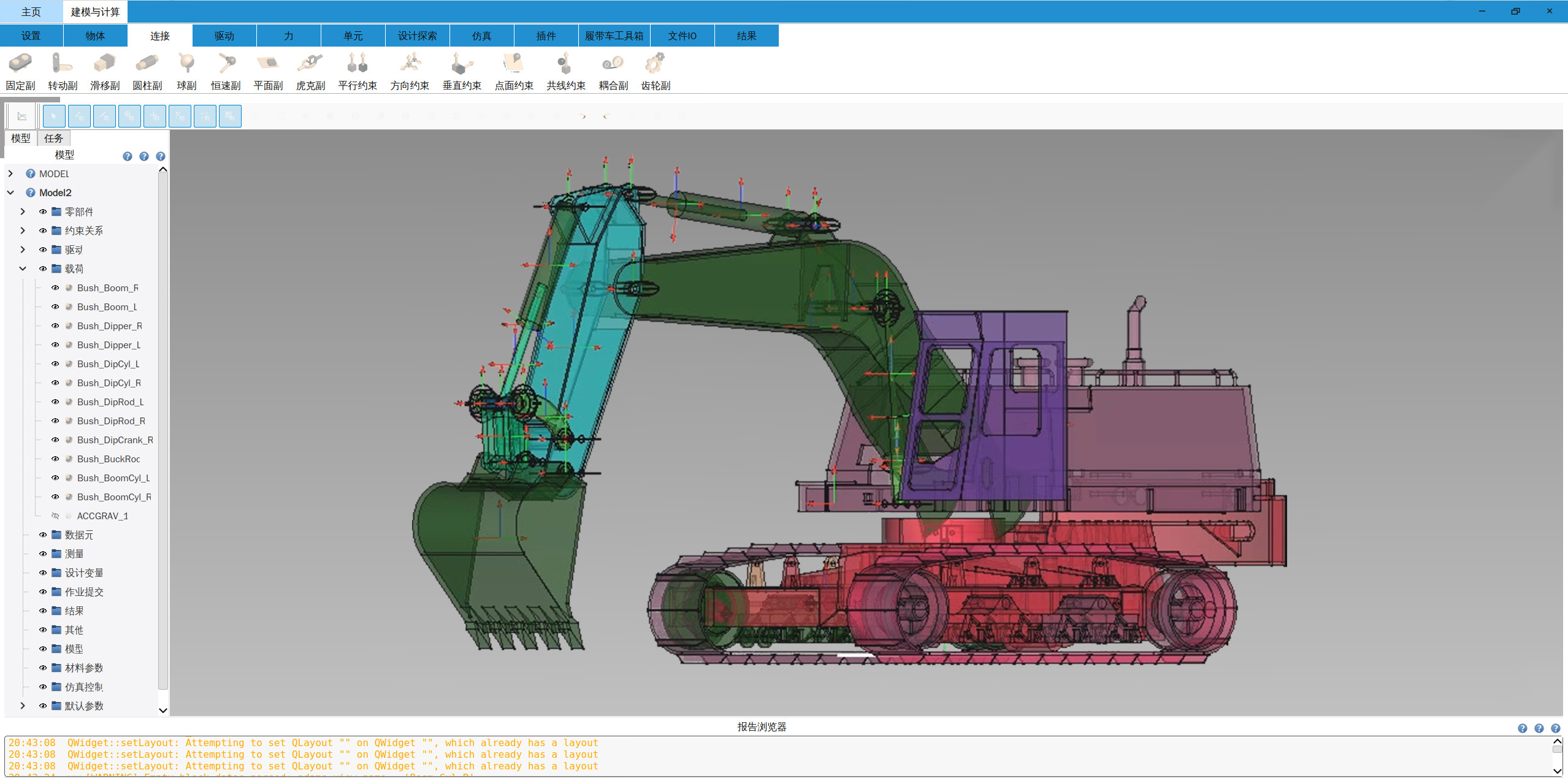Image resolution: width=1568 pixels, height=778 pixels.
Task: Click the model tree scroll-down arrow
Action: point(163,711)
